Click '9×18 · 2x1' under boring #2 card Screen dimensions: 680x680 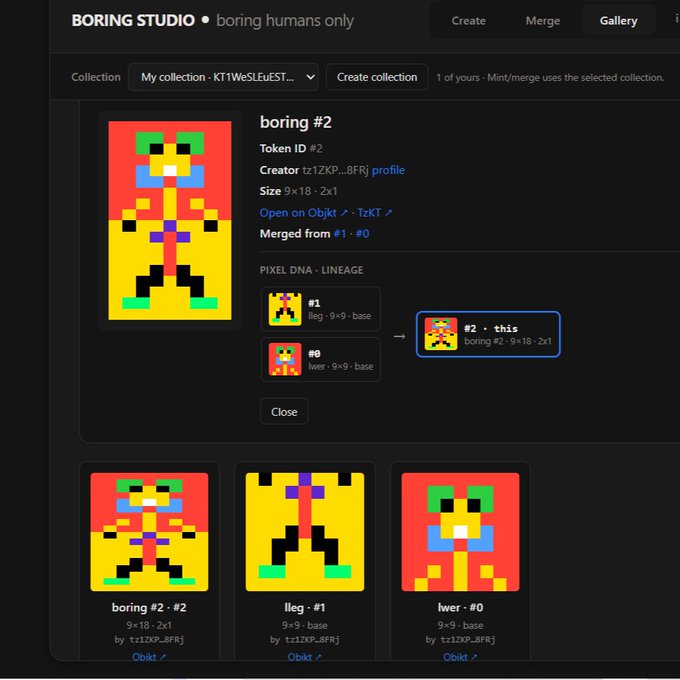click(149, 625)
